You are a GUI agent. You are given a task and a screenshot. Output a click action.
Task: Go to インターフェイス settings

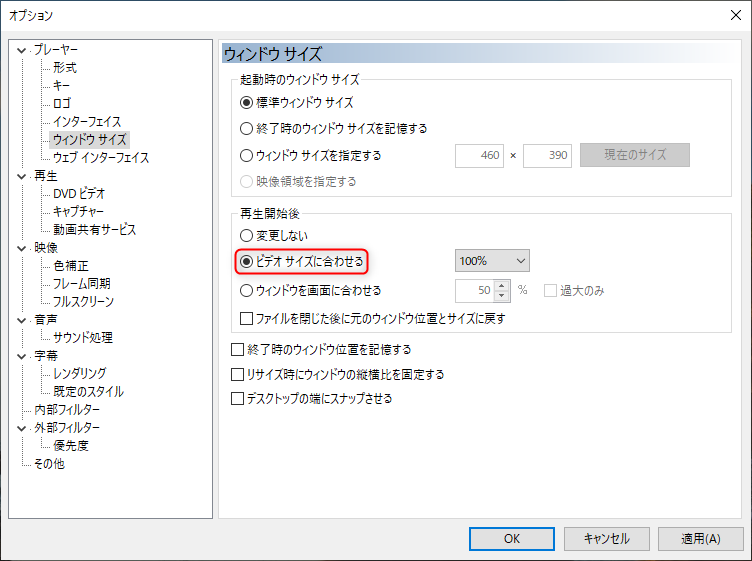(87, 122)
